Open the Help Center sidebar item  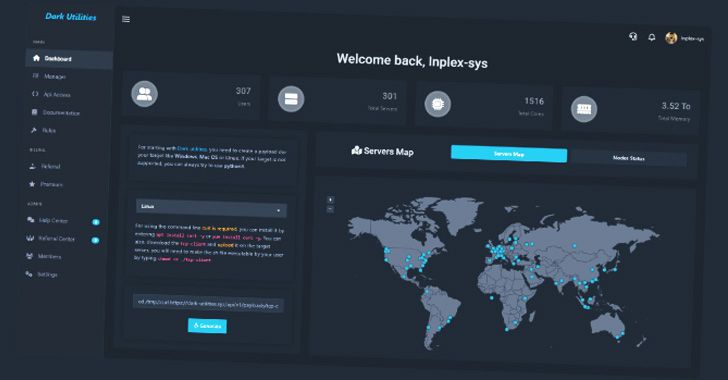(x=48, y=220)
